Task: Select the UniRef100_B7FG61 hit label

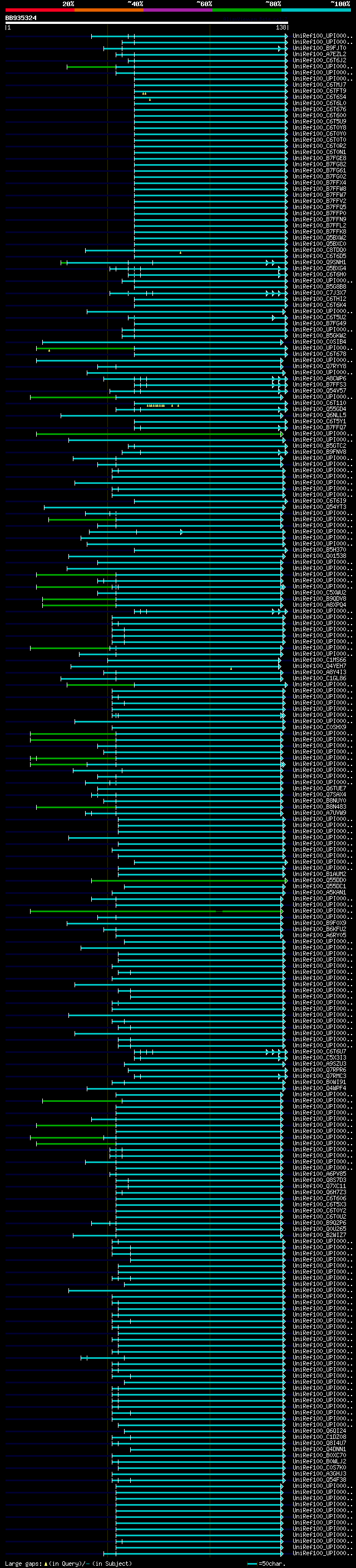Action: (x=319, y=170)
